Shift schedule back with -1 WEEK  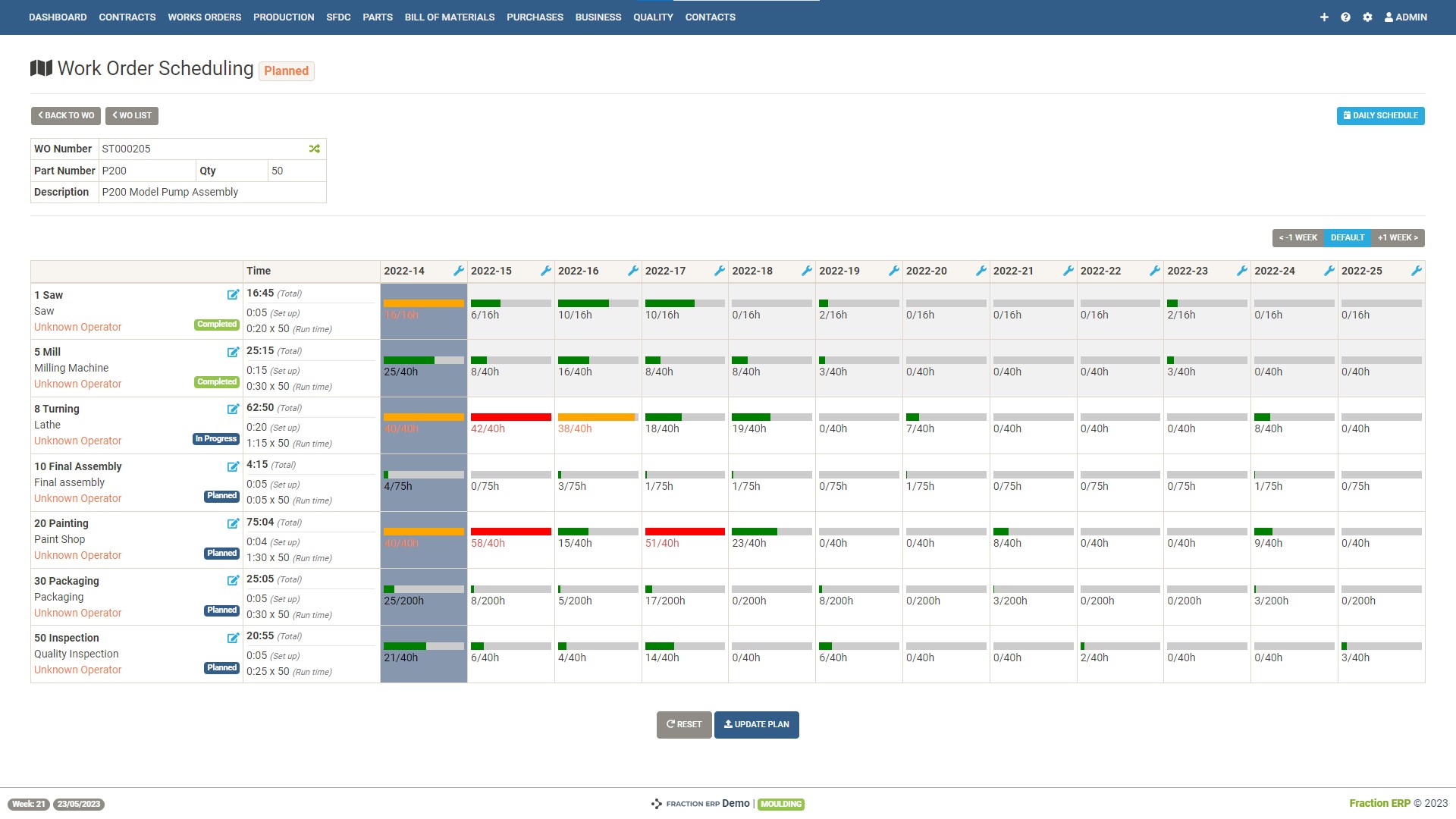point(1298,237)
